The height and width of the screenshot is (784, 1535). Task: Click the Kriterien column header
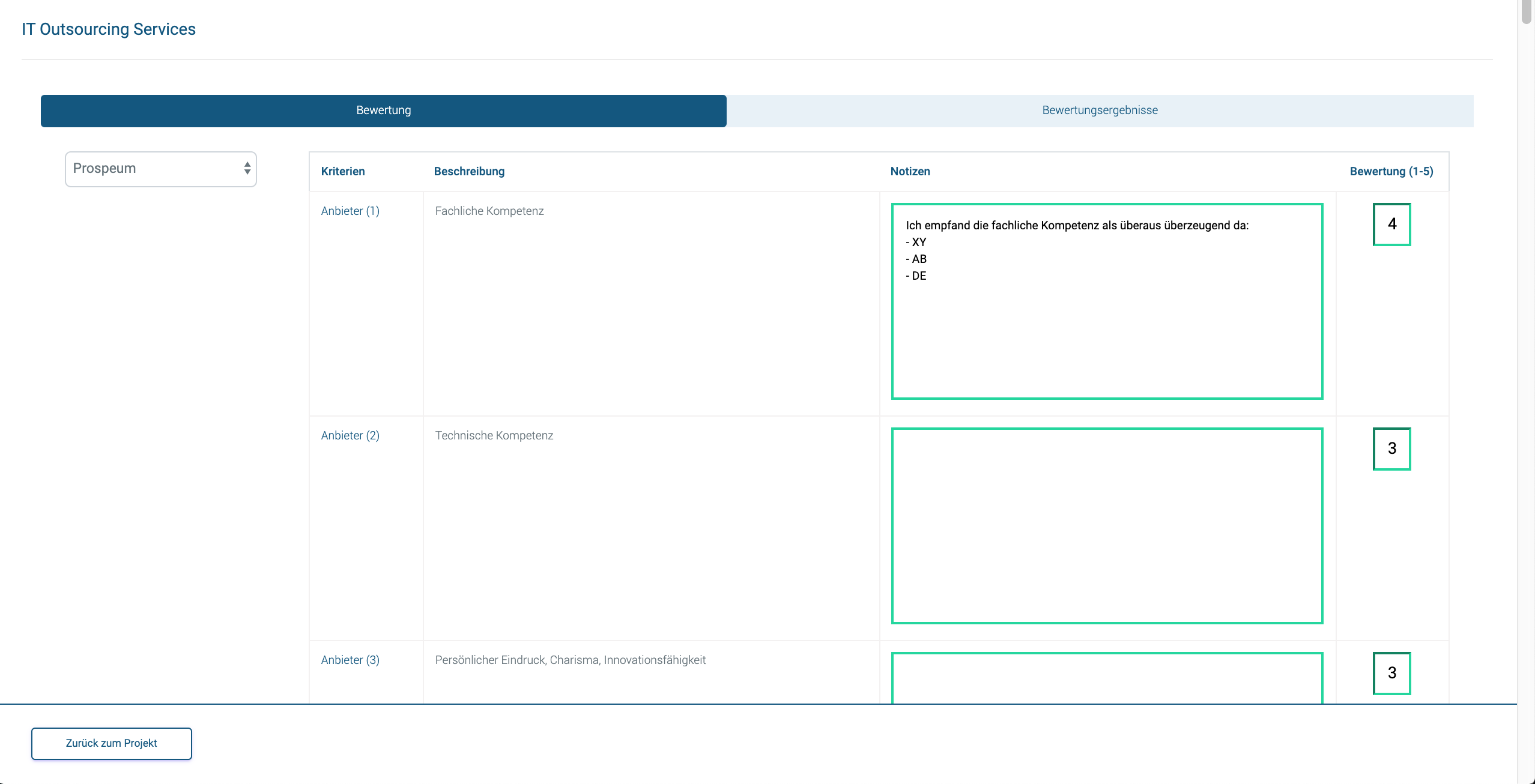[x=343, y=172]
